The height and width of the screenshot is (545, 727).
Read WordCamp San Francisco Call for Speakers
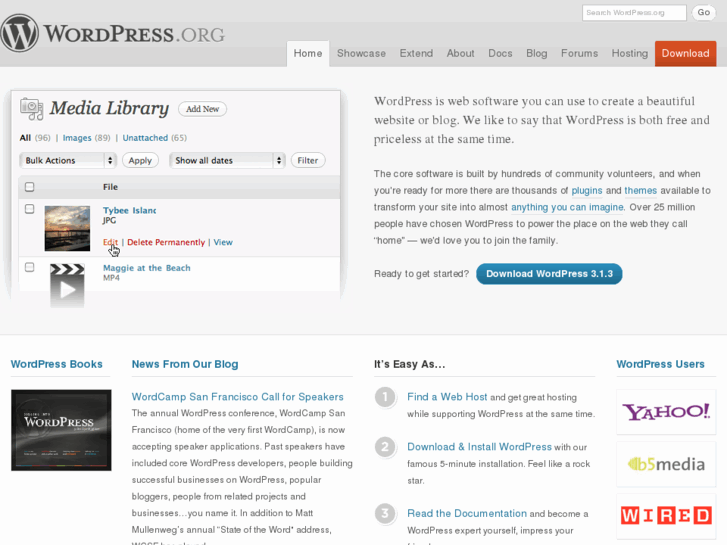237,397
